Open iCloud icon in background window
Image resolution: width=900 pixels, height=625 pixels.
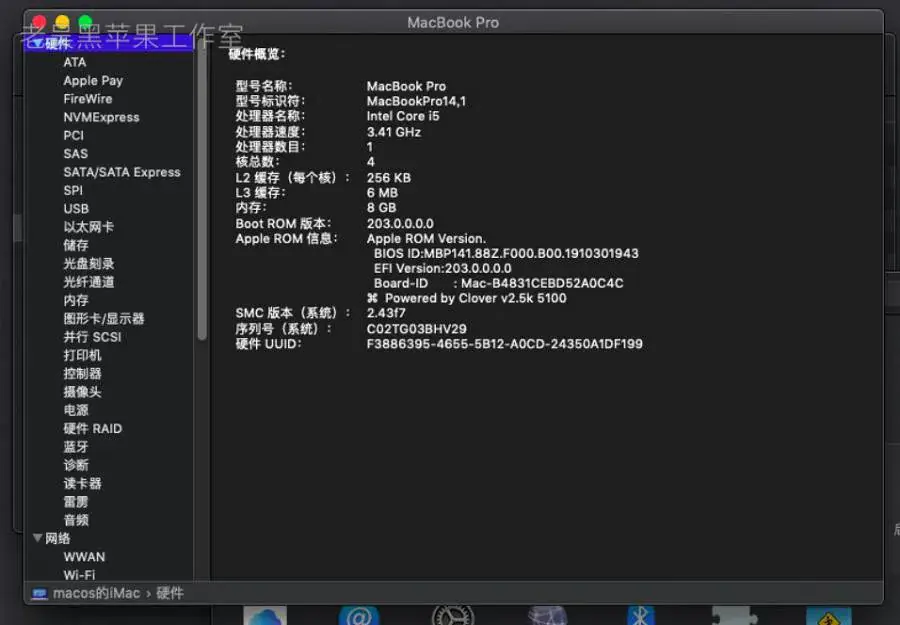click(x=265, y=615)
